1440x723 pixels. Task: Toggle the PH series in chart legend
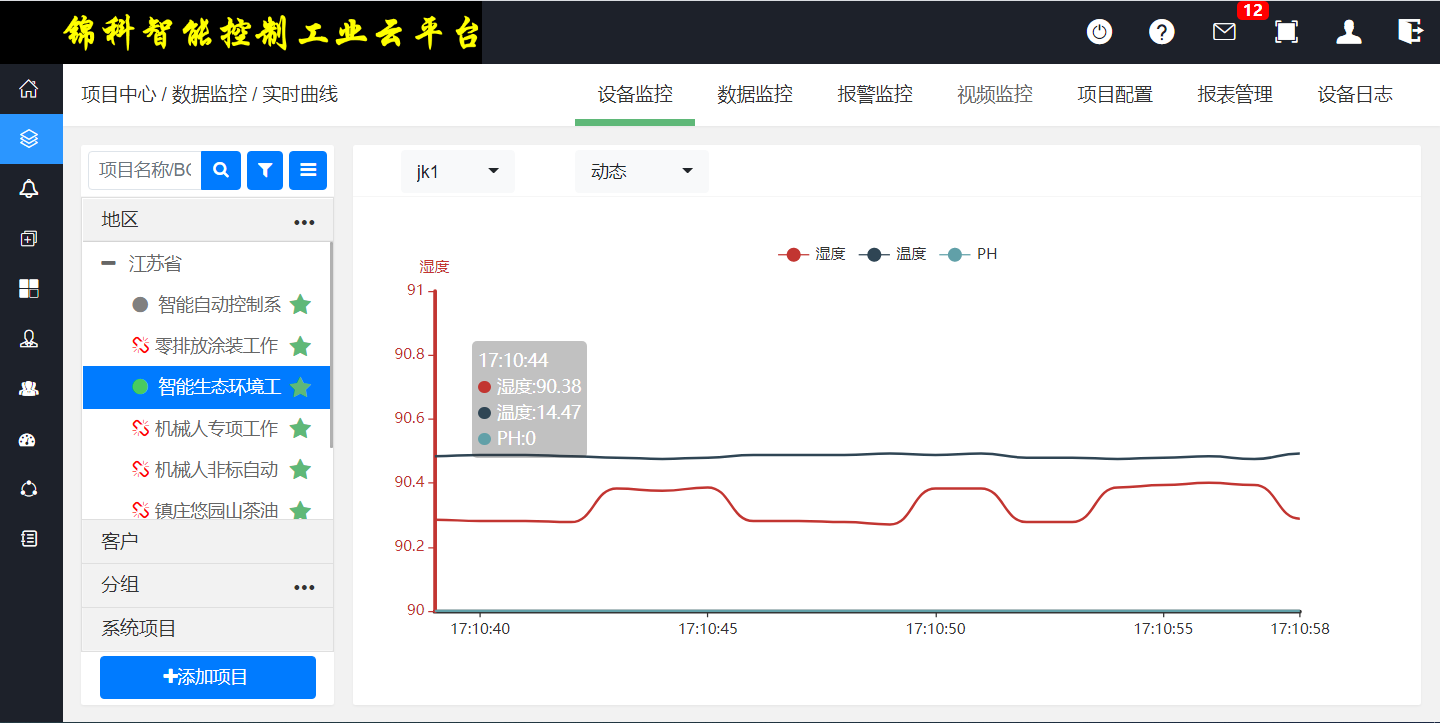[969, 254]
